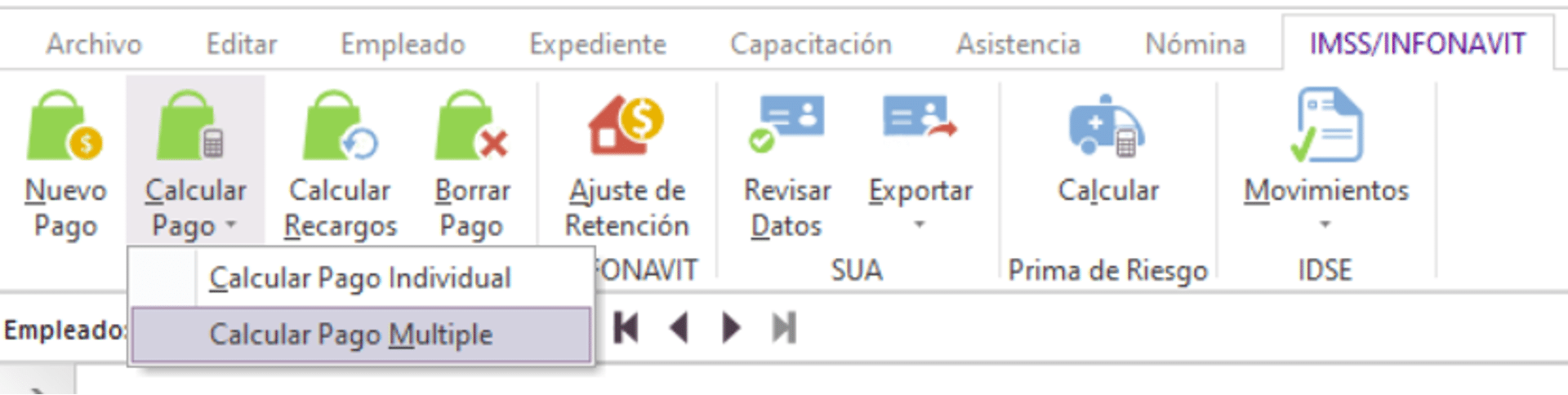The height and width of the screenshot is (395, 1568).
Task: Go to the next employee record arrow
Action: (732, 328)
